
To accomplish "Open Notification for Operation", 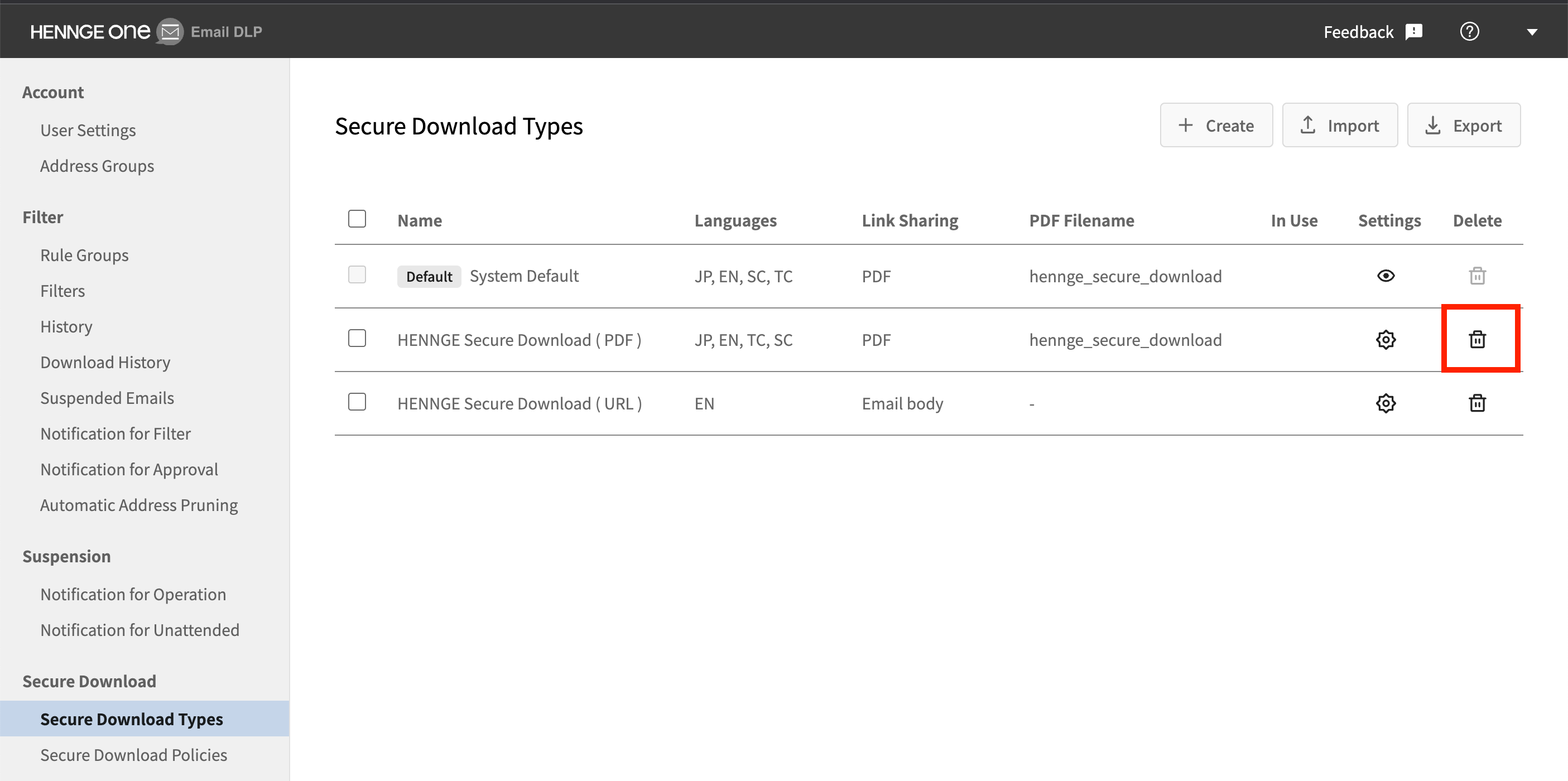I will (133, 594).
